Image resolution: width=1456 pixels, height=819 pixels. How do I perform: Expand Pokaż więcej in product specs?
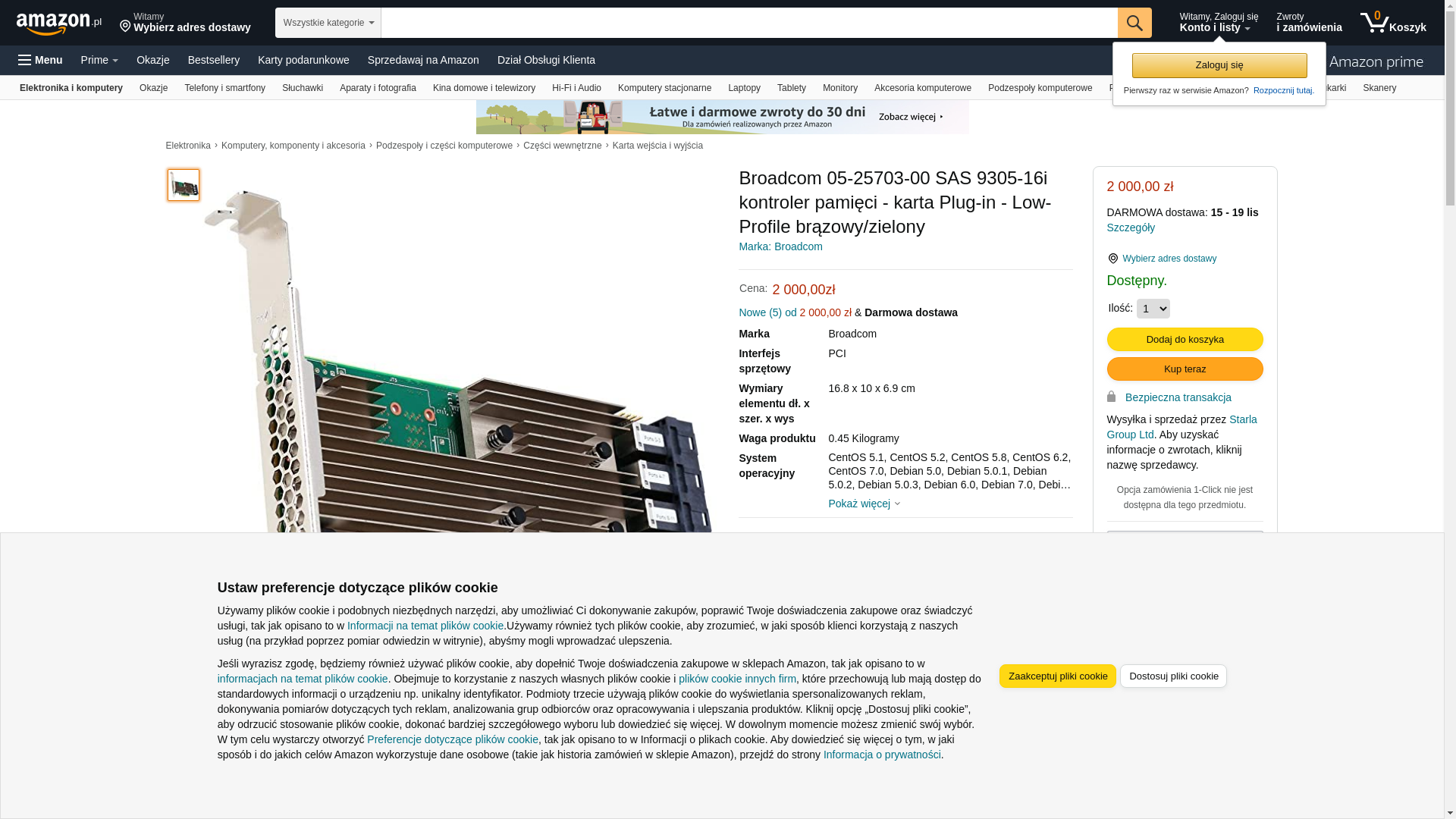pos(864,504)
